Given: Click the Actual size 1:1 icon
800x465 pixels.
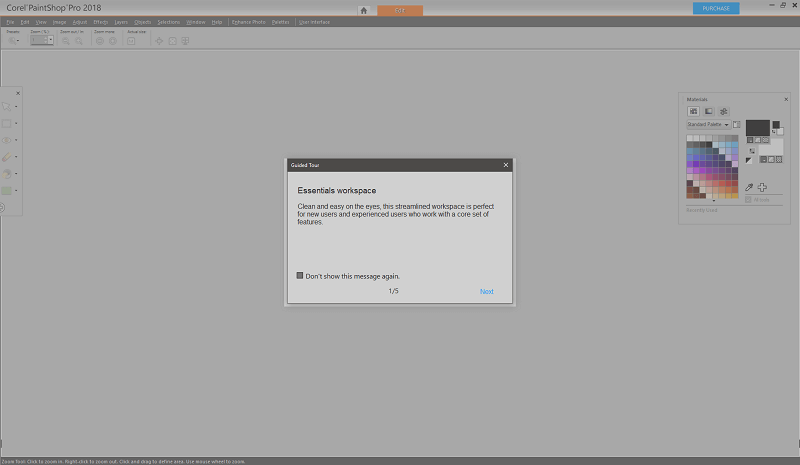Looking at the screenshot, I should 131,41.
